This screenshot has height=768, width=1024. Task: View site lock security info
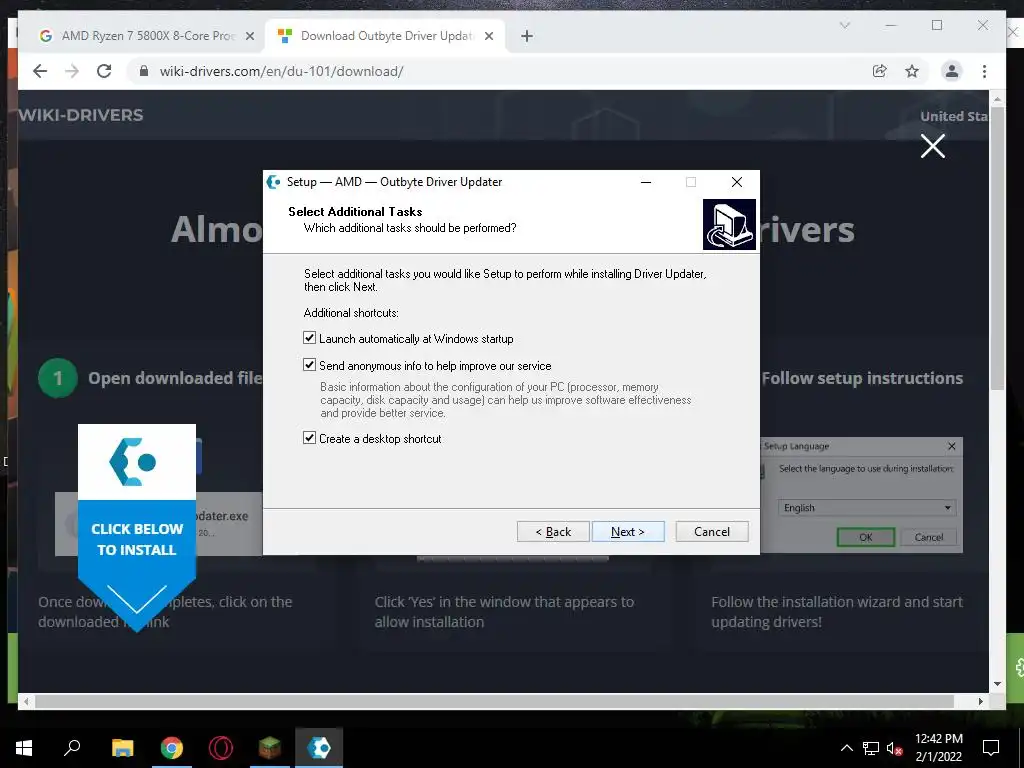point(144,71)
